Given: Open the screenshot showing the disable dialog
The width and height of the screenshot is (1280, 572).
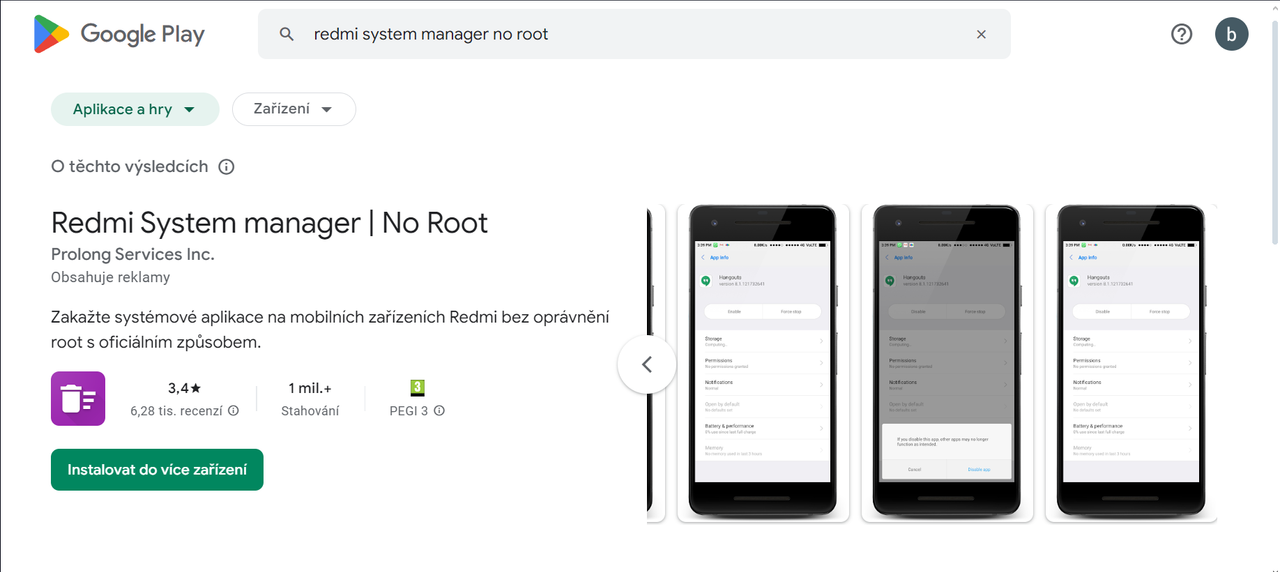Looking at the screenshot, I should pyautogui.click(x=947, y=364).
